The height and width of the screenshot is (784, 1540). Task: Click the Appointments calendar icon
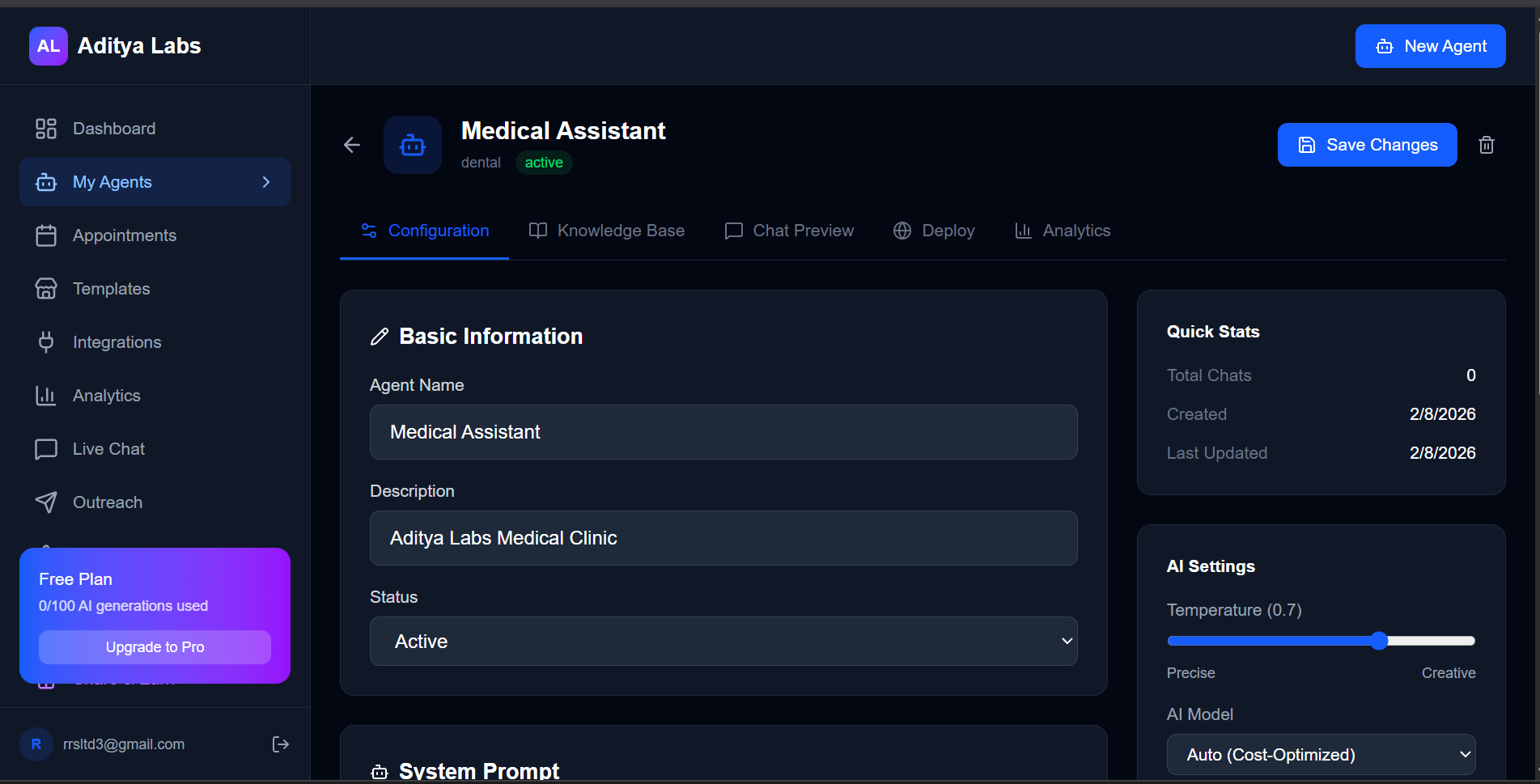46,235
